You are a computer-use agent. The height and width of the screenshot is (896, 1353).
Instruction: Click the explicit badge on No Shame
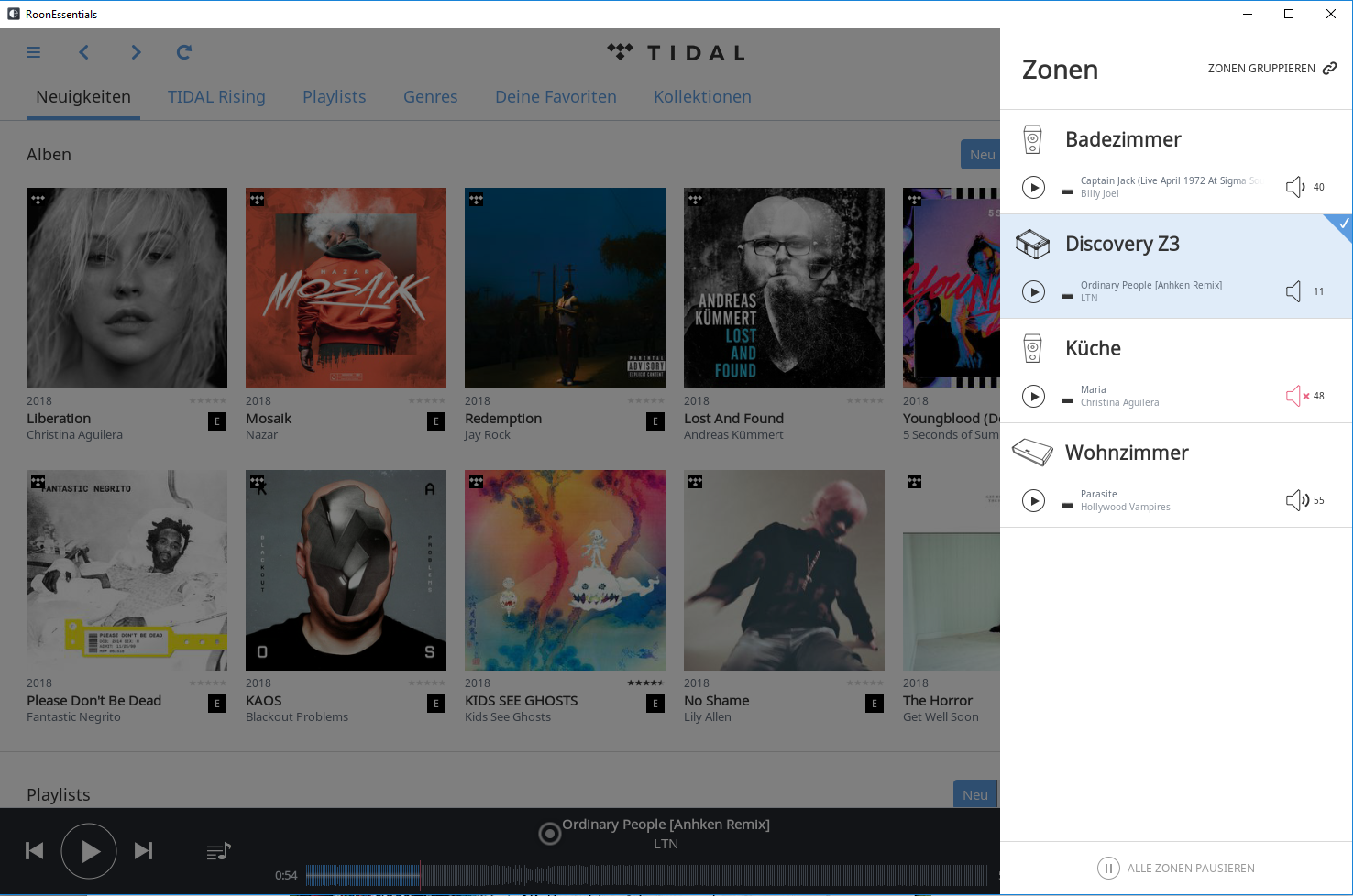coord(874,704)
